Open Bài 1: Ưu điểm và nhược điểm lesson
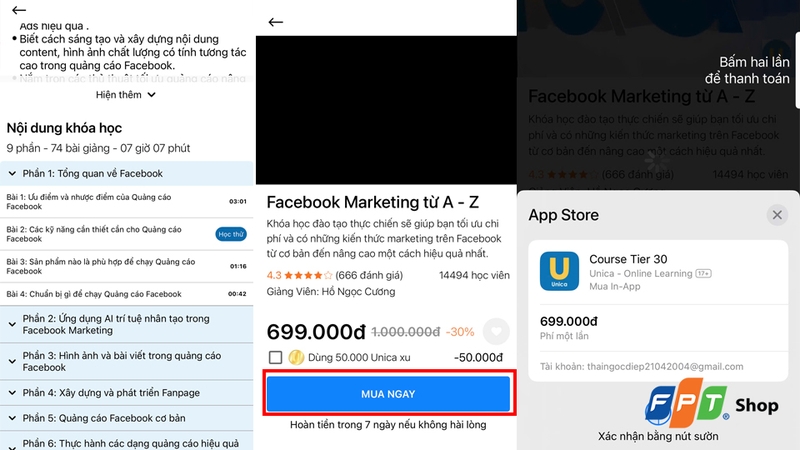Image resolution: width=800 pixels, height=450 pixels. point(127,202)
